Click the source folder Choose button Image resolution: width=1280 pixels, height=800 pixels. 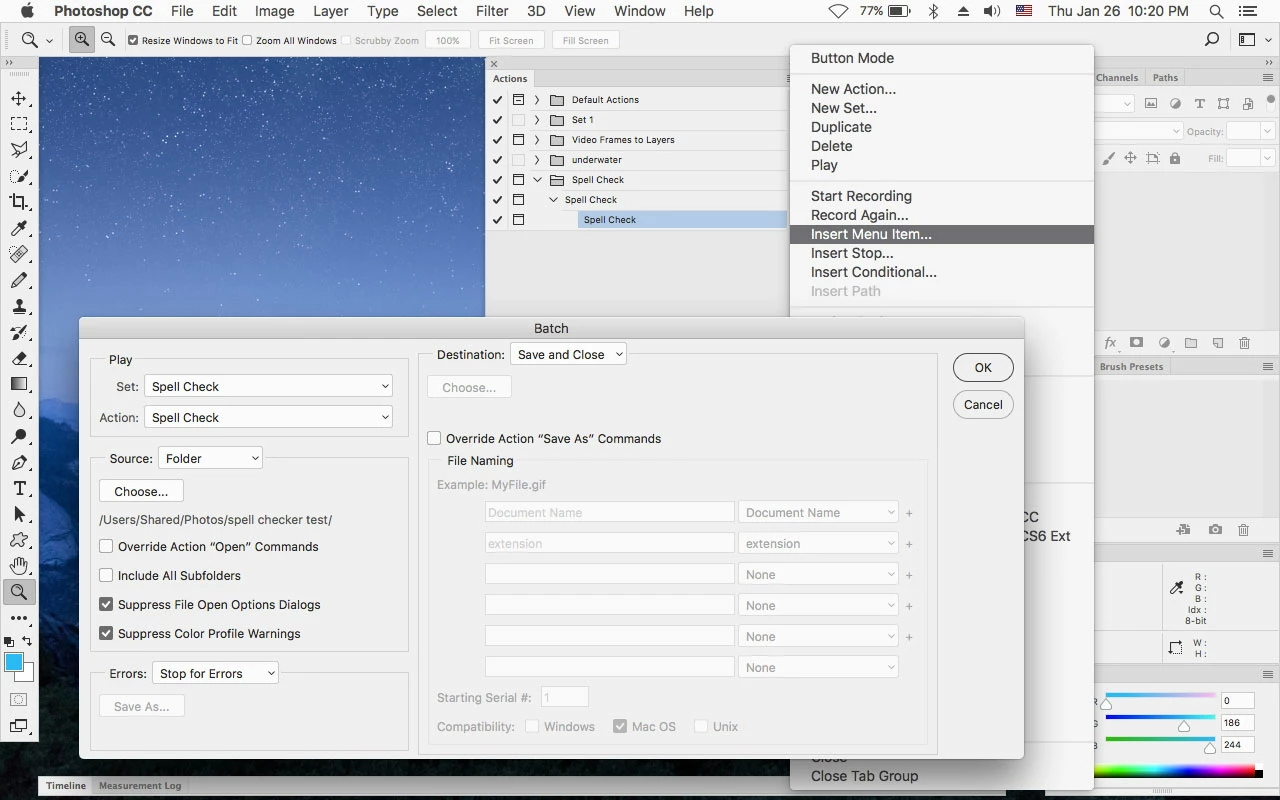(x=141, y=492)
